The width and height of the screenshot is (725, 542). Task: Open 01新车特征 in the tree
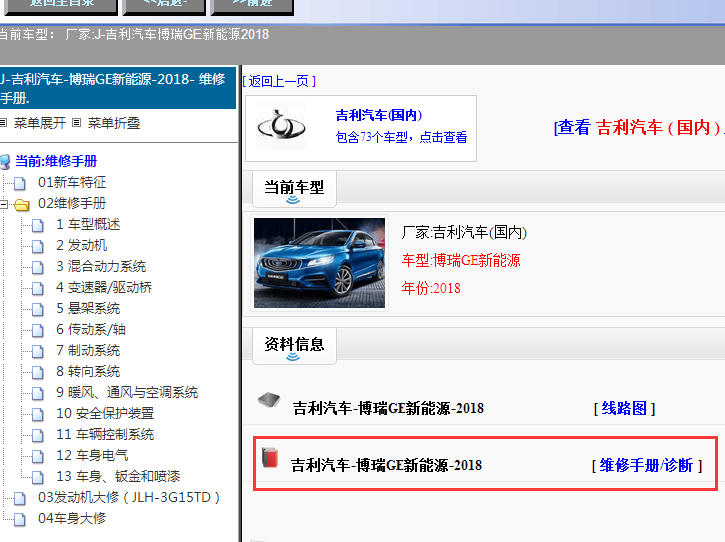pyautogui.click(x=72, y=182)
